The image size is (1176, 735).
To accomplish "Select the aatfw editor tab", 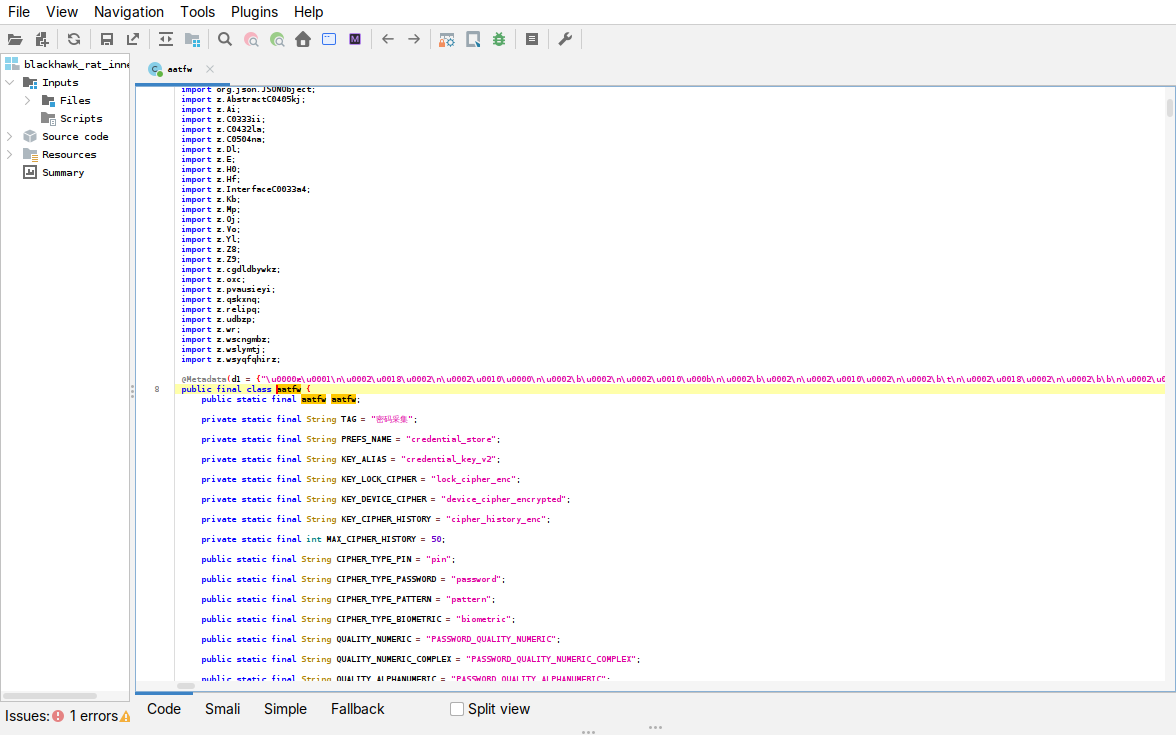I will (180, 69).
